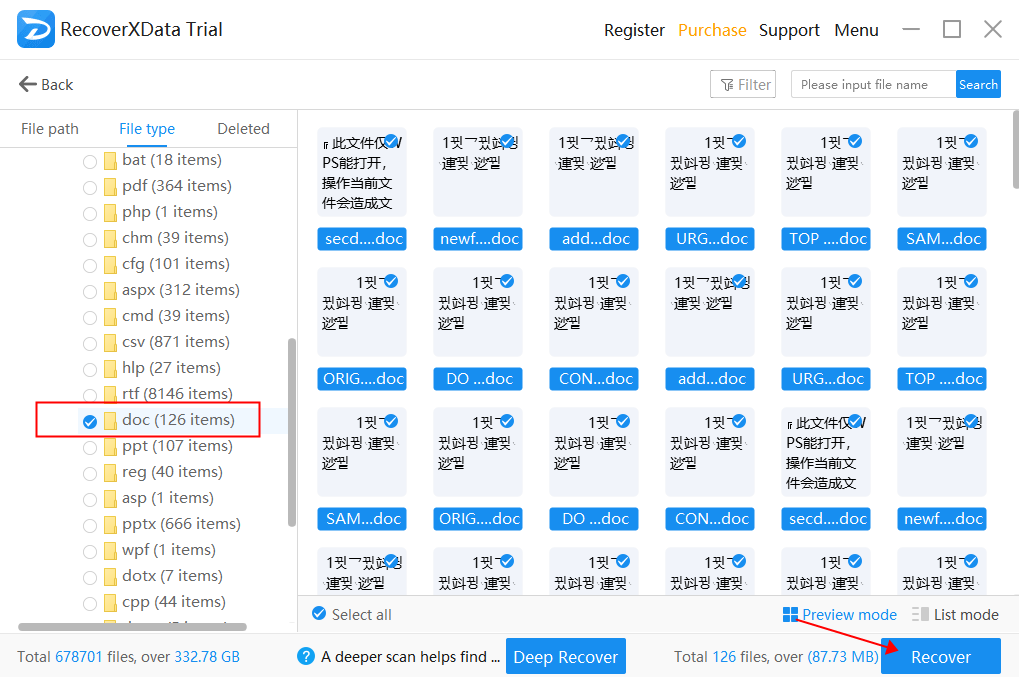Toggle the Select all checkbox
This screenshot has height=677, width=1019.
[319, 614]
